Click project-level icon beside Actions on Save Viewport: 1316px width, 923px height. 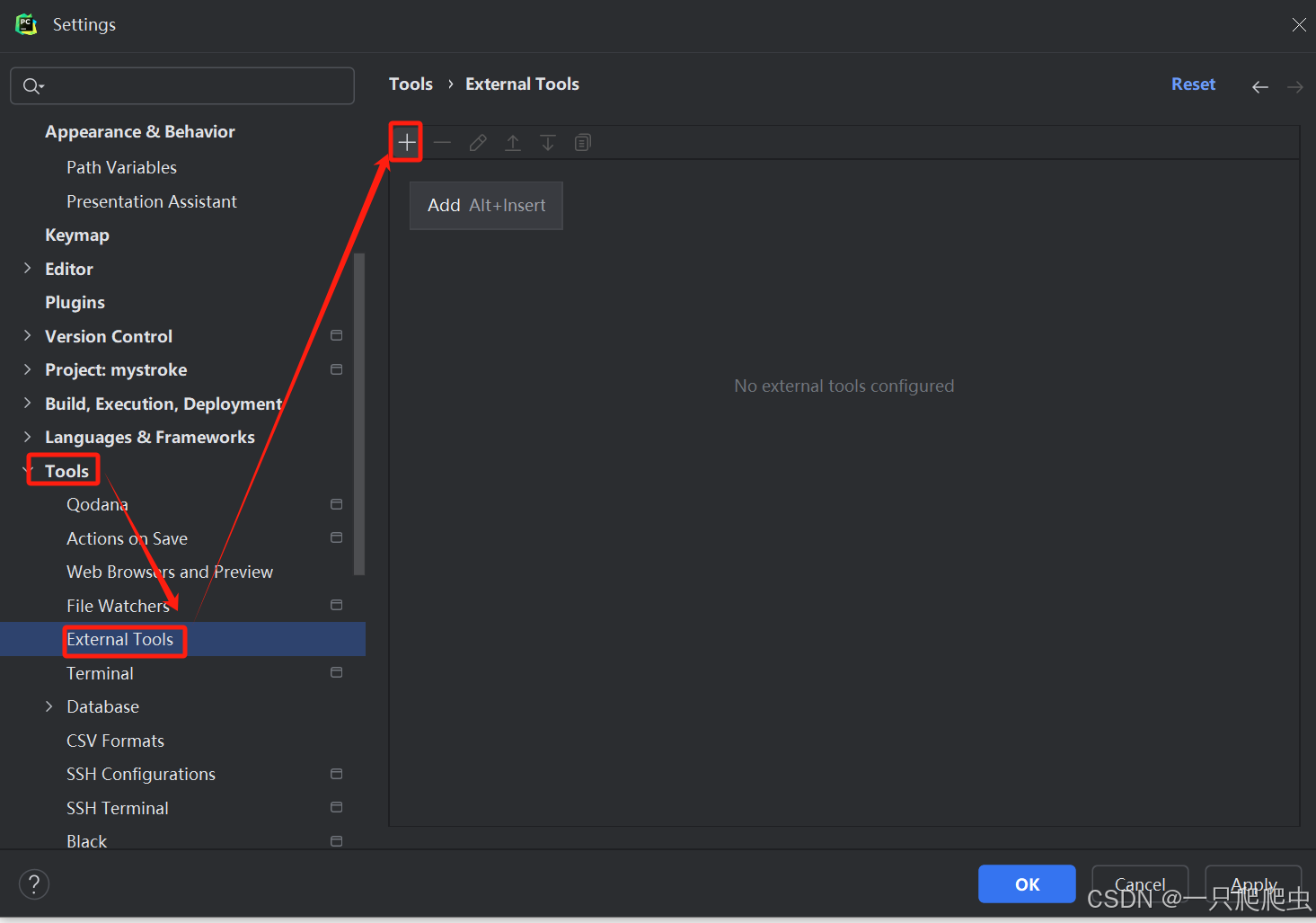(337, 537)
